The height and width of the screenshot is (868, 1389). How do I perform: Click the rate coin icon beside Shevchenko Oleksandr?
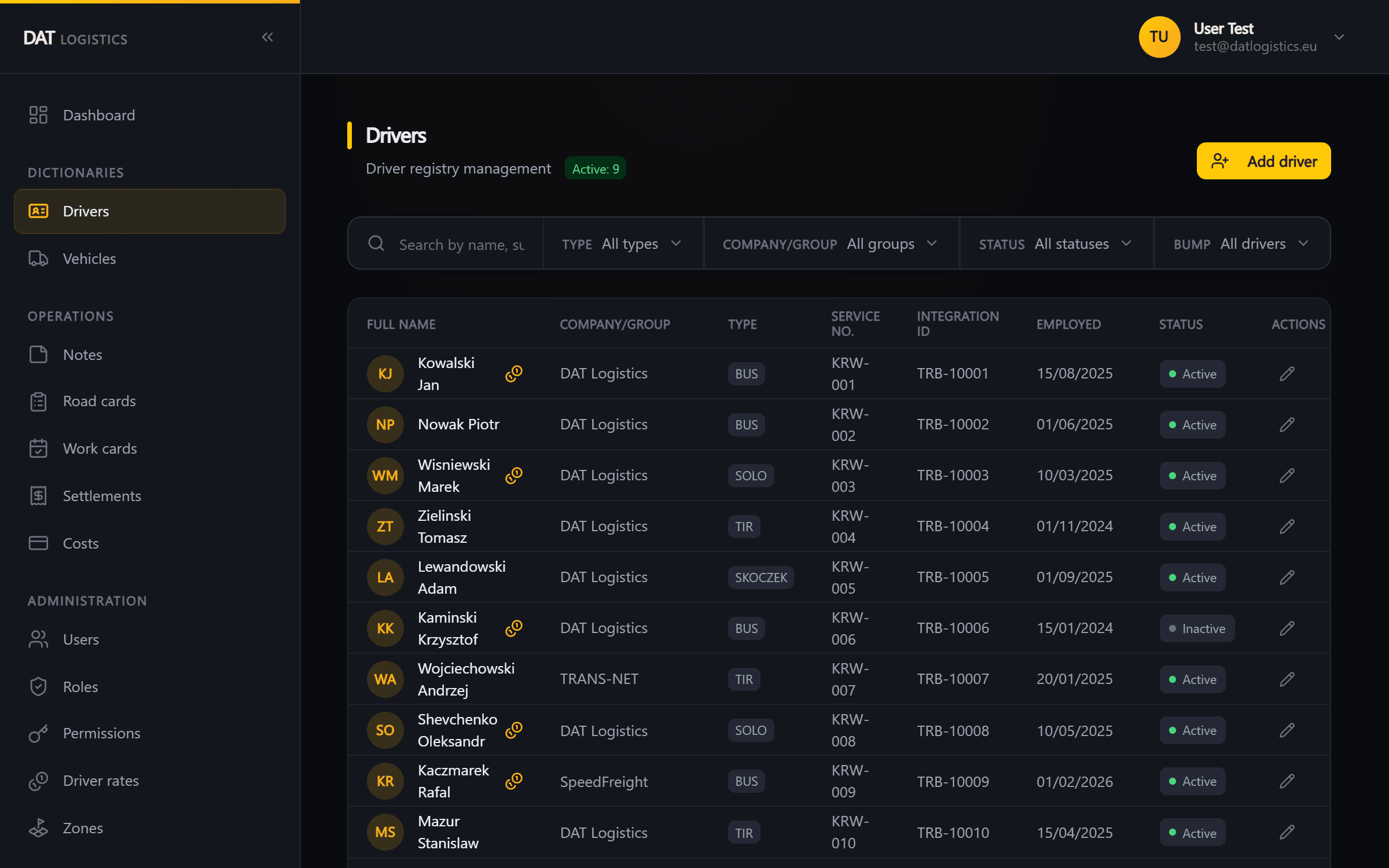pyautogui.click(x=514, y=730)
